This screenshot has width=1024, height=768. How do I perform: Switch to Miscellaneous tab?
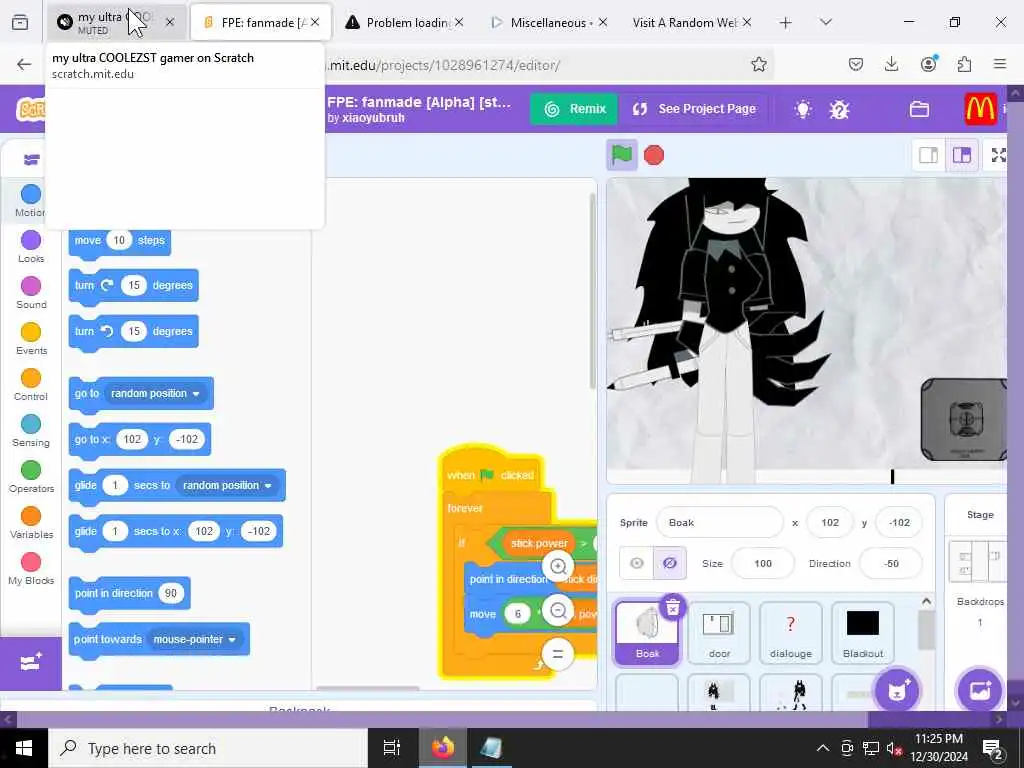pos(549,22)
